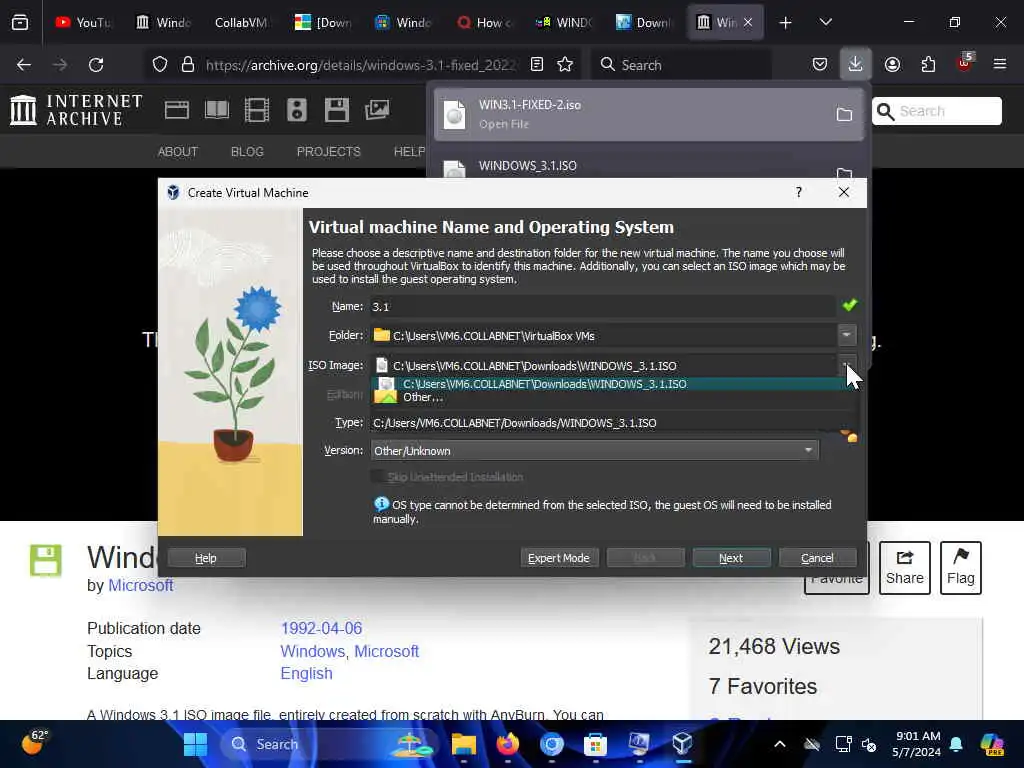
Task: Toggle Skip Unattended Installation checkbox
Action: pyautogui.click(x=377, y=477)
